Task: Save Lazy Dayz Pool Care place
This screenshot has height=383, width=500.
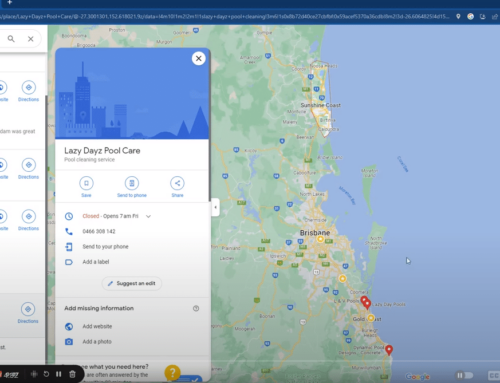Action: point(86,183)
